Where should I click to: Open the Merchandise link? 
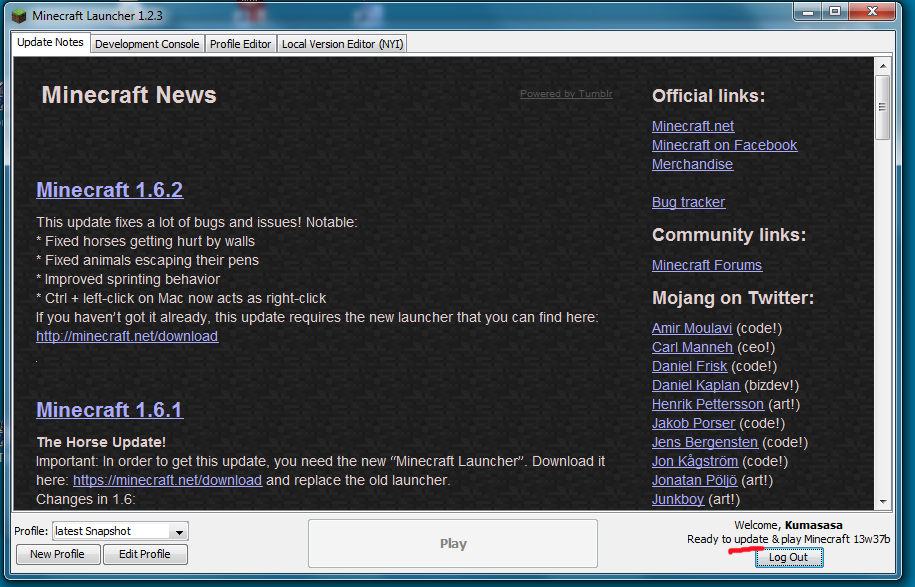692,164
